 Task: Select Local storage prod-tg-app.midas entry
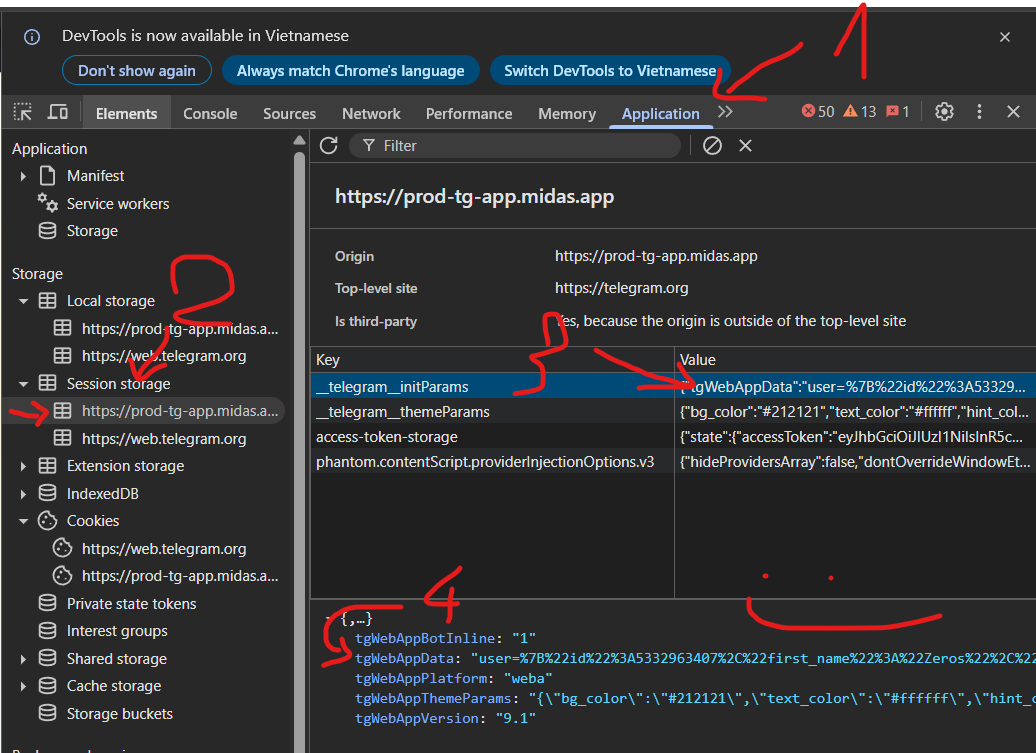(180, 328)
